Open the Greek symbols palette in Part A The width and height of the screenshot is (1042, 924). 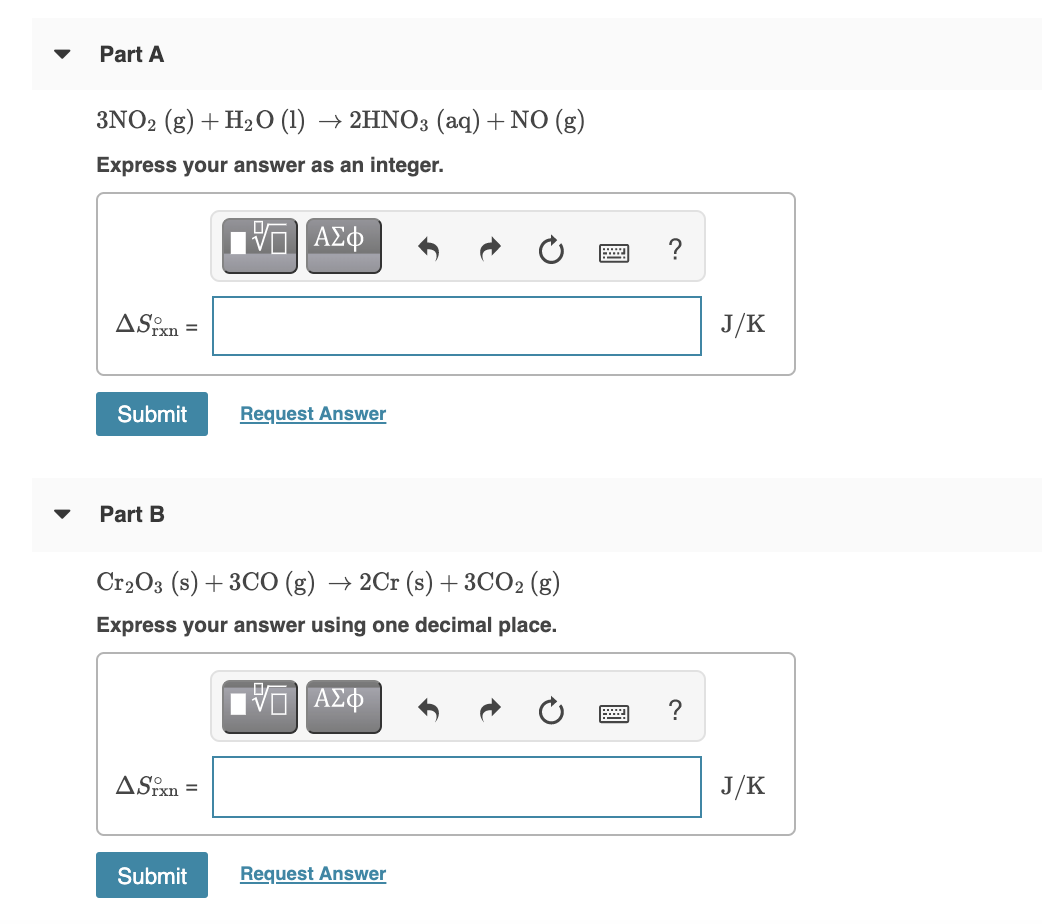pos(343,245)
